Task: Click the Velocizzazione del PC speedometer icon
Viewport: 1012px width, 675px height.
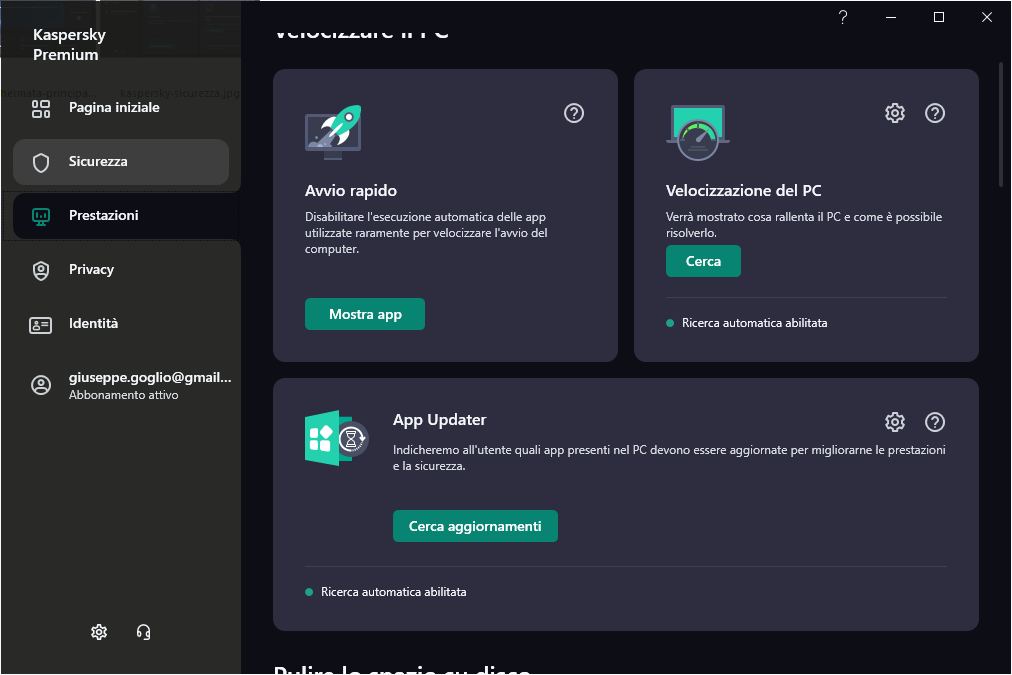Action: (x=697, y=132)
